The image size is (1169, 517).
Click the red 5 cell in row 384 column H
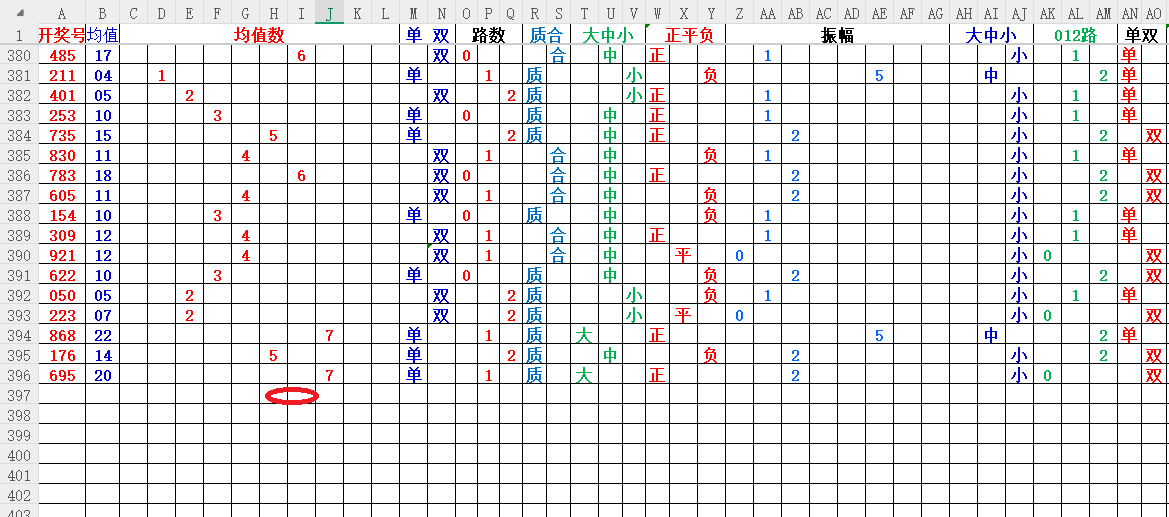[x=273, y=135]
